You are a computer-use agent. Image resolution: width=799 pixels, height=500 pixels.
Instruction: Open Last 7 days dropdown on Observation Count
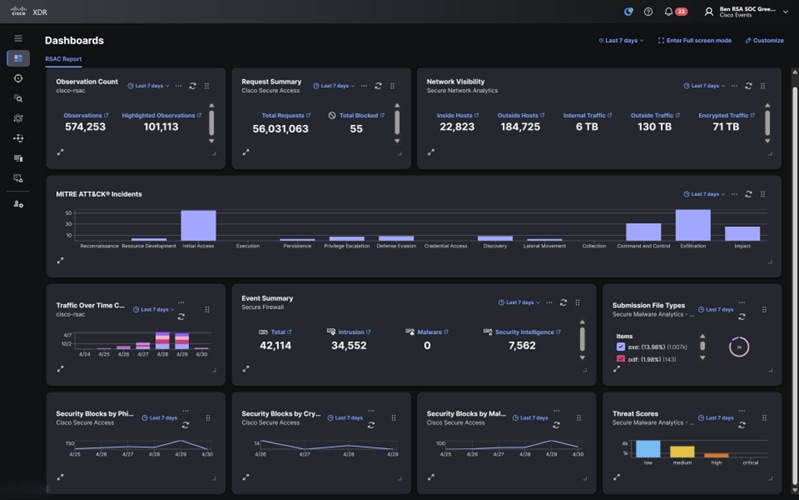[x=148, y=86]
